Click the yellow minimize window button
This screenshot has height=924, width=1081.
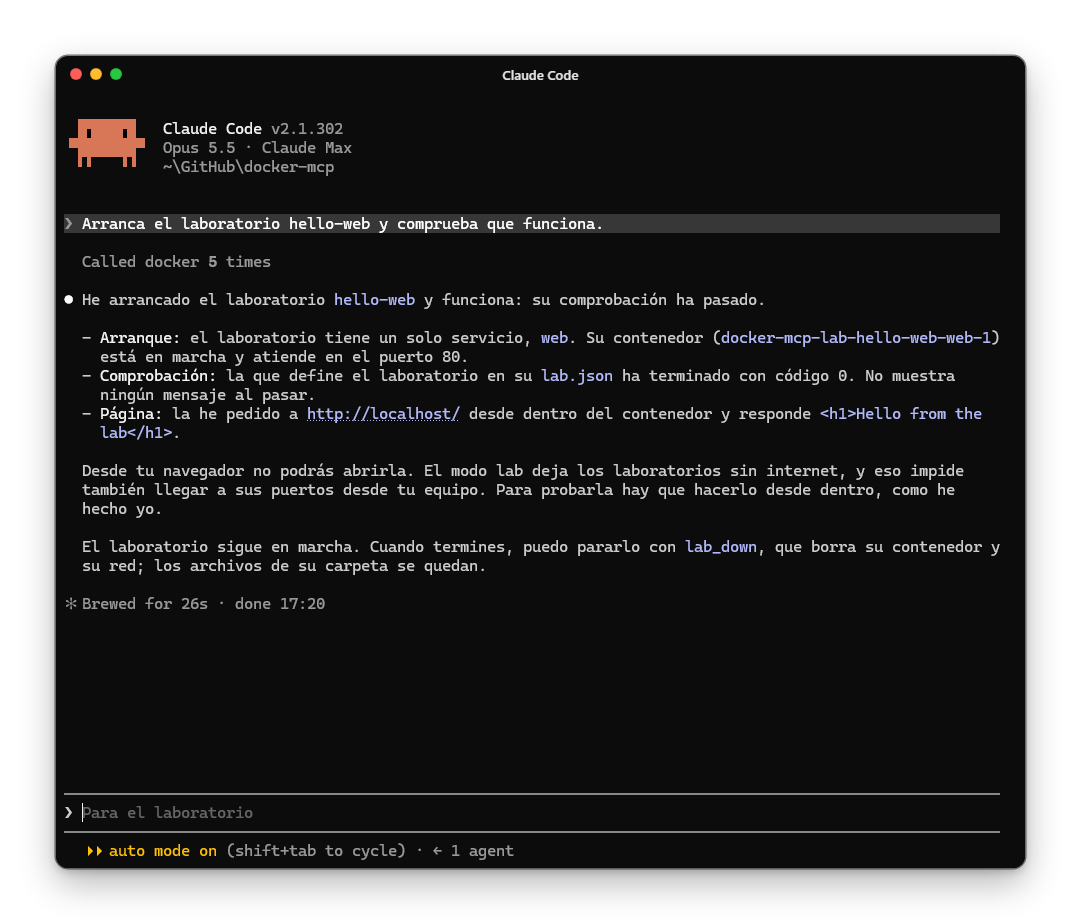click(x=96, y=74)
